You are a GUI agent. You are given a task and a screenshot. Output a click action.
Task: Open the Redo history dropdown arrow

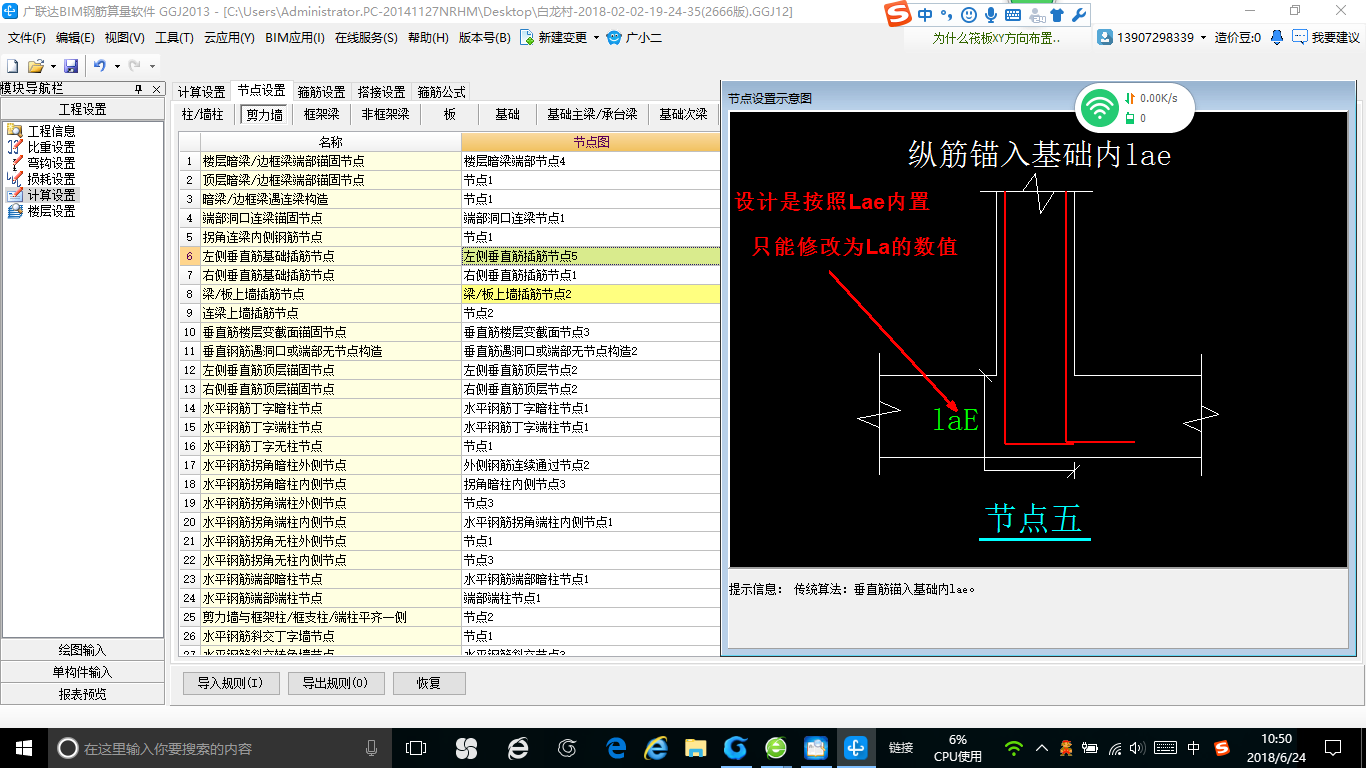(152, 66)
